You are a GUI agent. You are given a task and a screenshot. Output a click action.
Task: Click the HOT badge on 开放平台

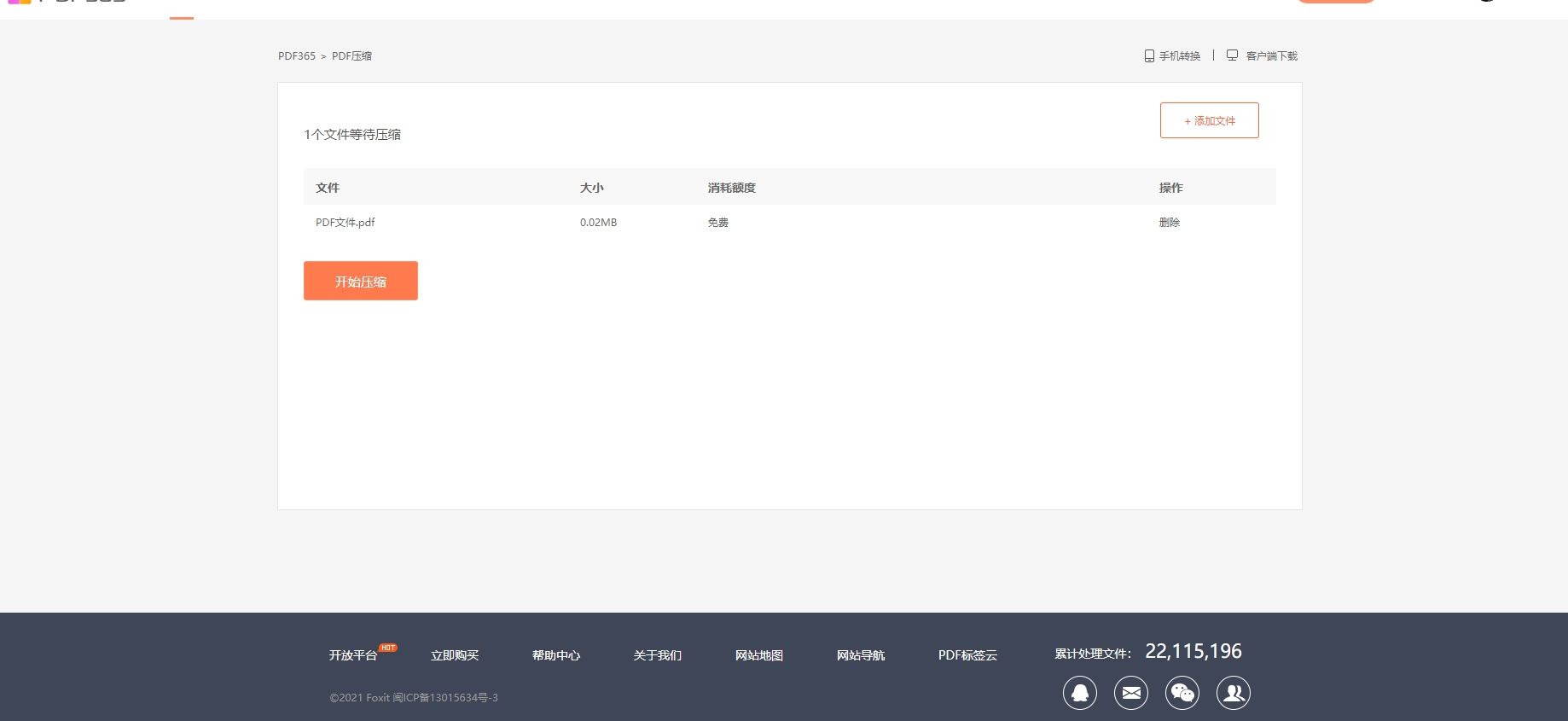coord(388,648)
